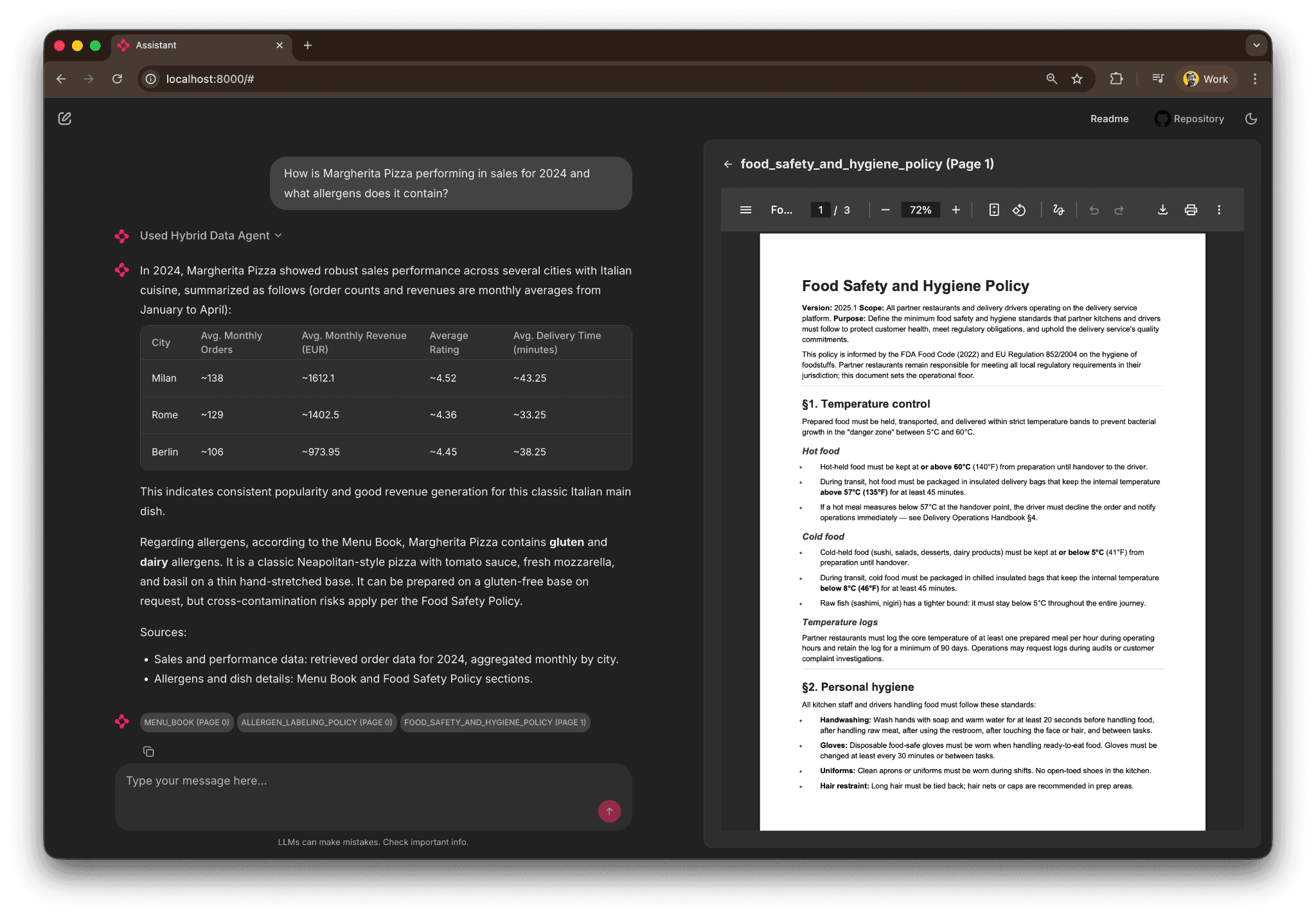
Task: Go back from PDF viewer panel
Action: (727, 164)
